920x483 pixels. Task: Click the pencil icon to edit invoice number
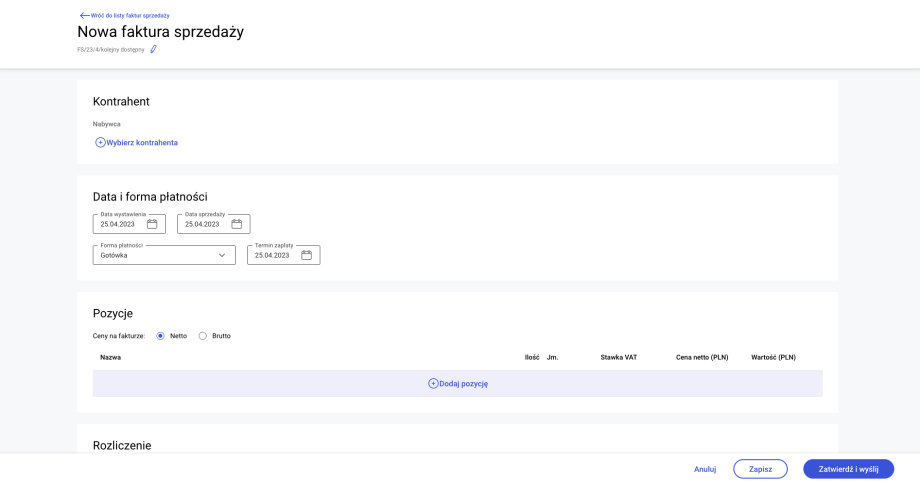tap(153, 49)
